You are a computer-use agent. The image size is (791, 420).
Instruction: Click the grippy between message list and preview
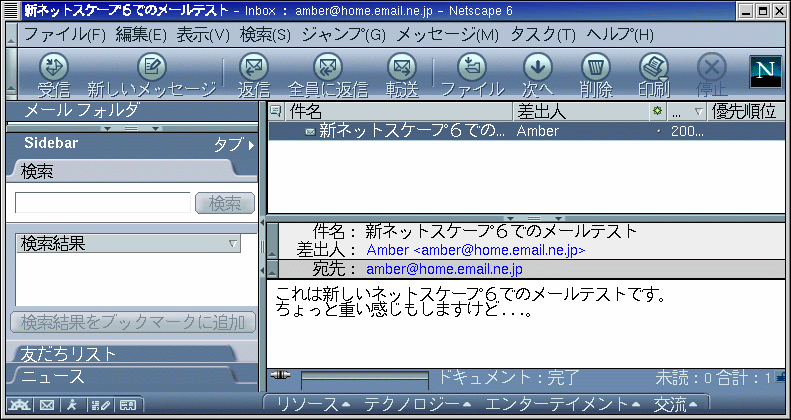point(534,218)
